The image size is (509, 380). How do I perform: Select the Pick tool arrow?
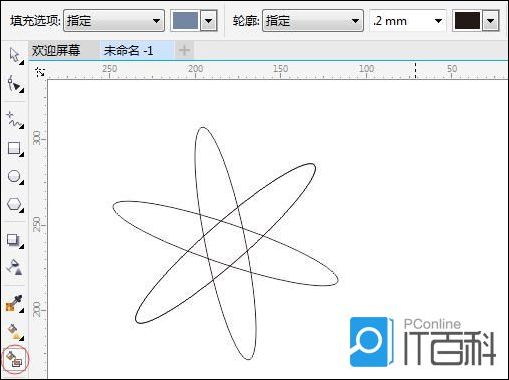(14, 55)
